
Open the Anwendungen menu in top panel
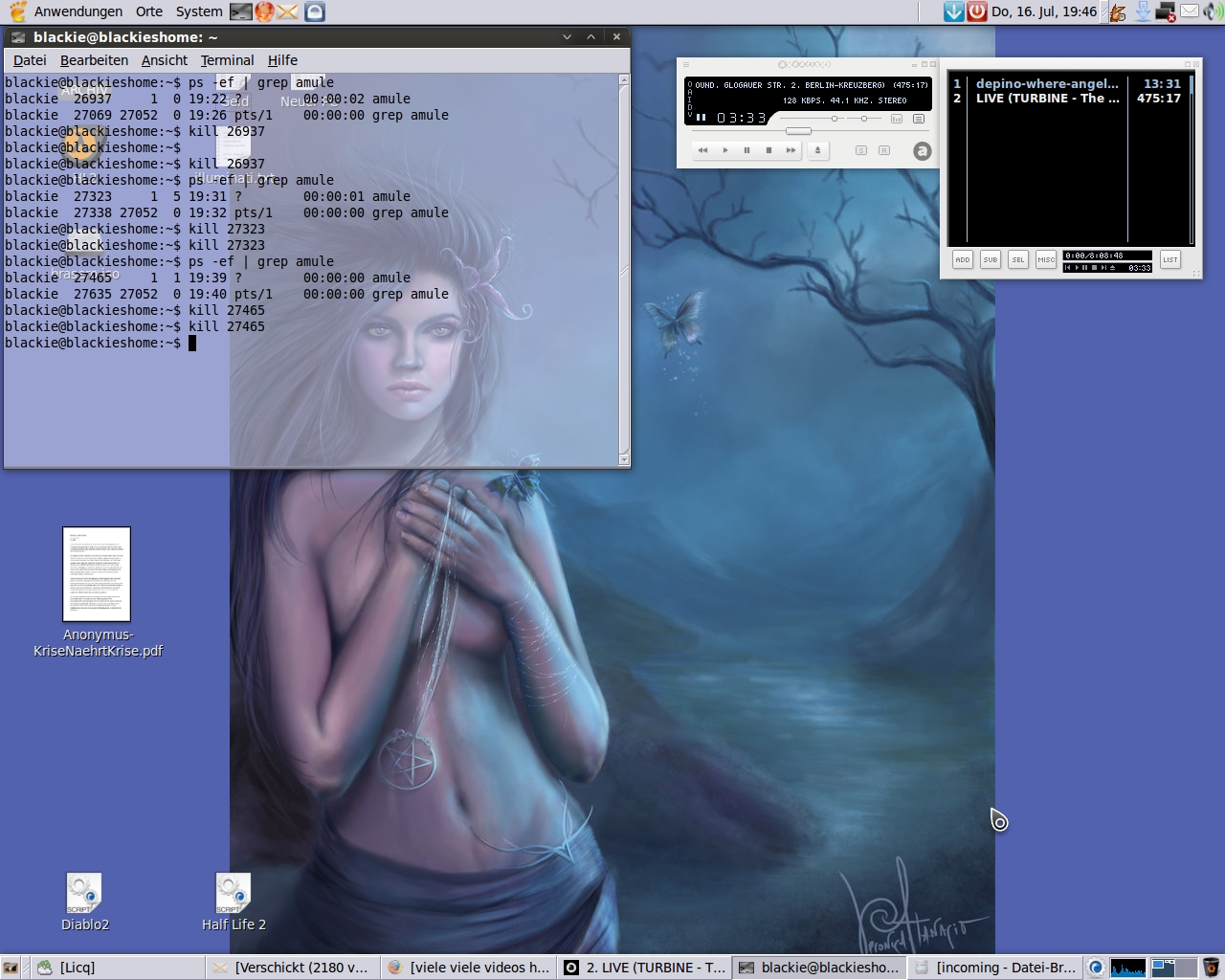[x=78, y=11]
